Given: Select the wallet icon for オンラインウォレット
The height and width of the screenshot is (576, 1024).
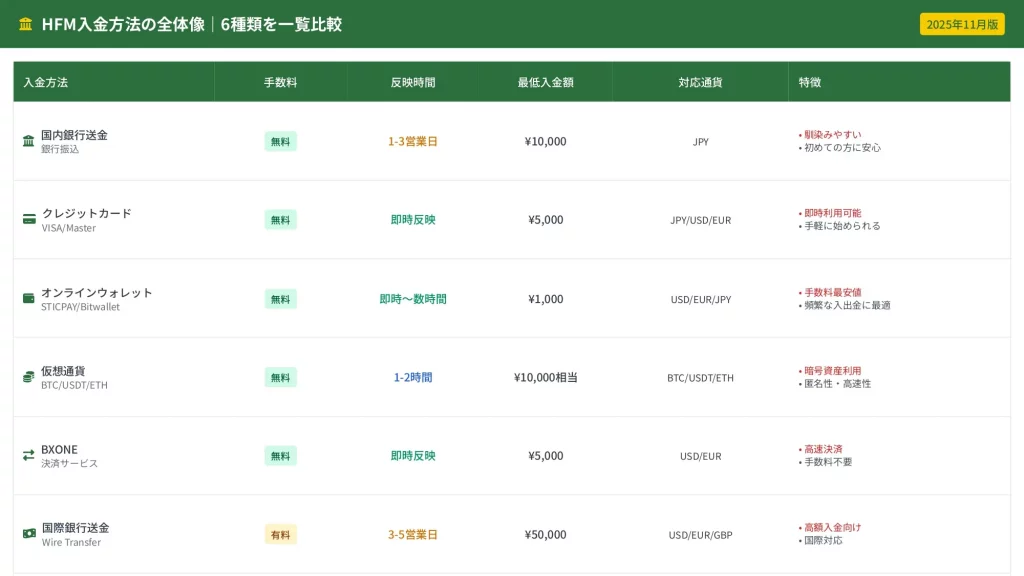Looking at the screenshot, I should click(x=29, y=298).
